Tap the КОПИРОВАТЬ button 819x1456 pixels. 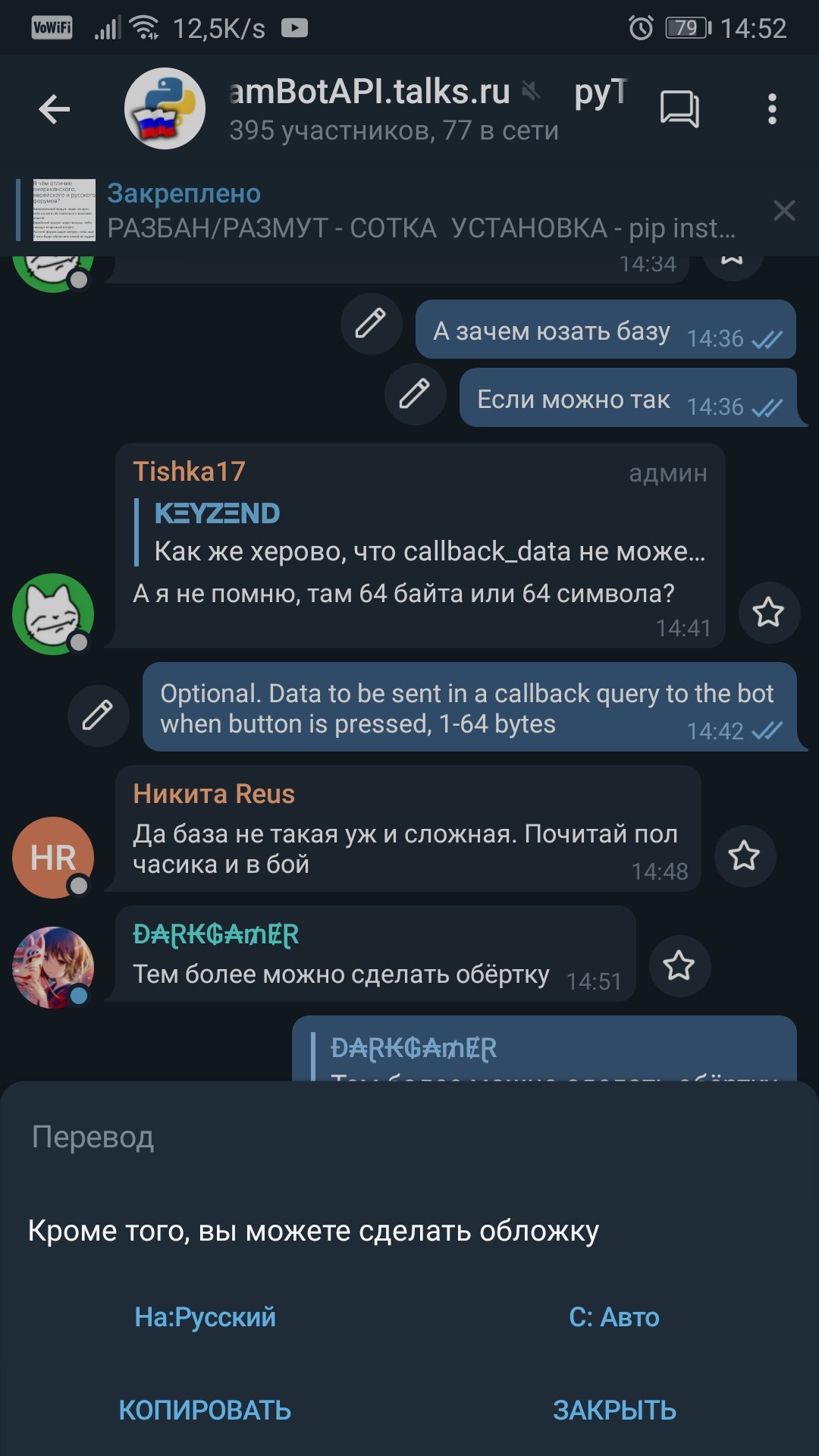pyautogui.click(x=205, y=1410)
